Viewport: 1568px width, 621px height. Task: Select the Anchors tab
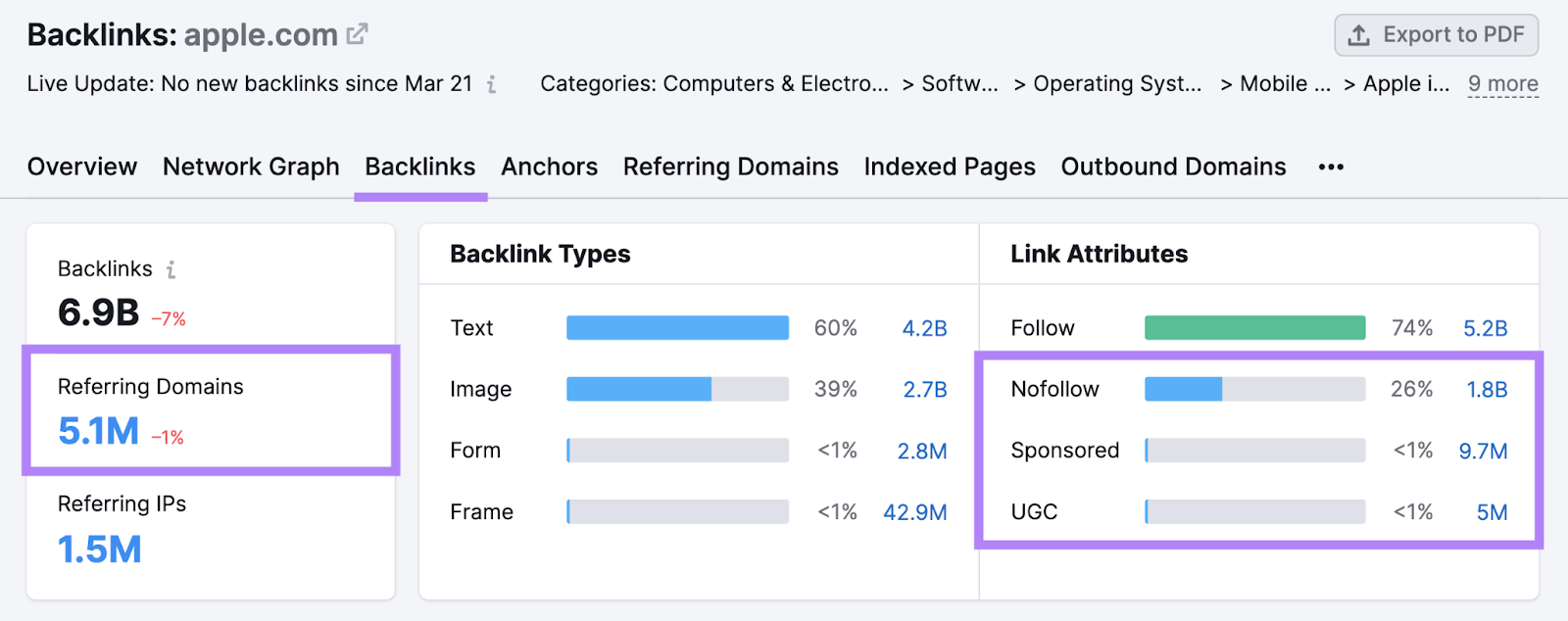click(x=549, y=167)
